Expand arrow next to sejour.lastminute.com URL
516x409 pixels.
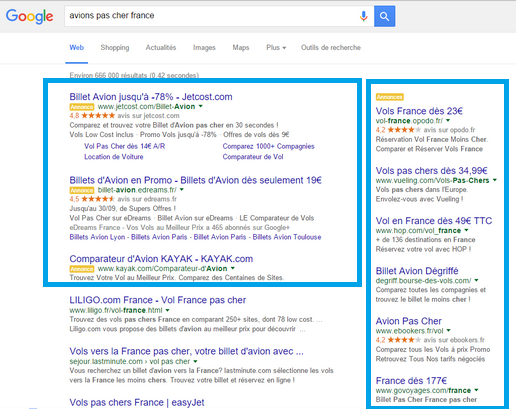click(x=195, y=361)
